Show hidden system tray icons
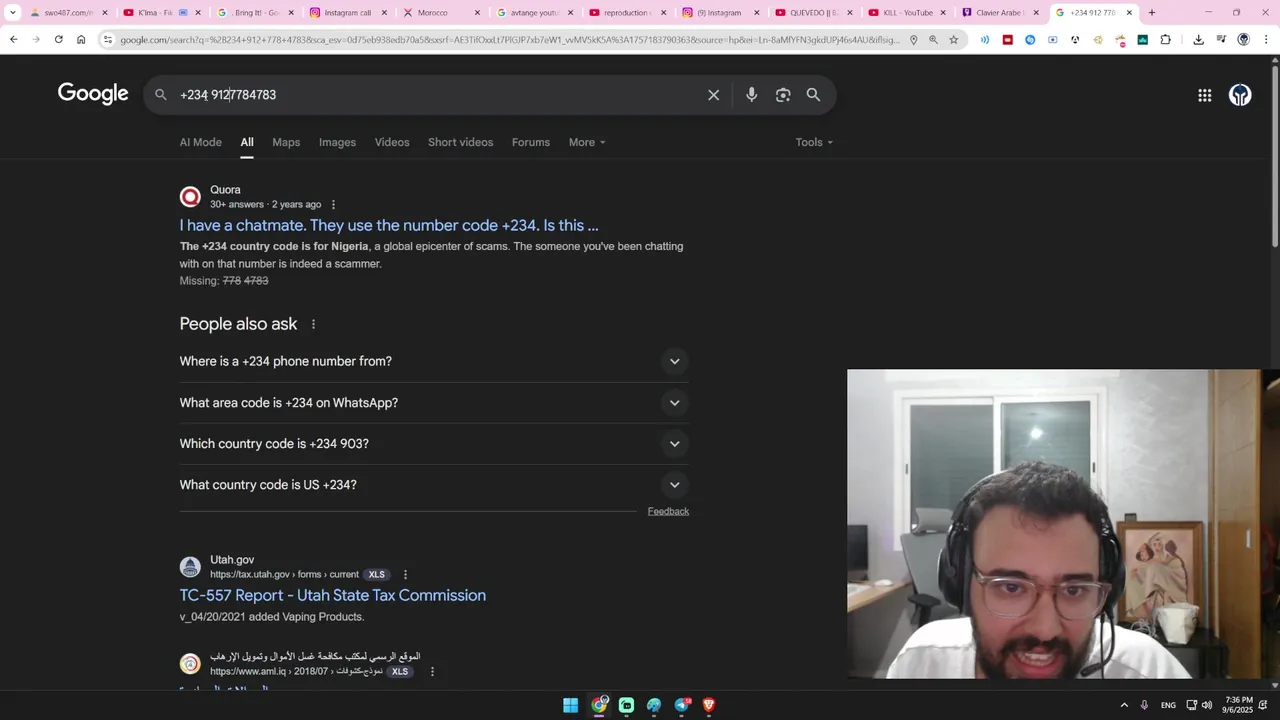Image resolution: width=1280 pixels, height=720 pixels. pos(1124,705)
